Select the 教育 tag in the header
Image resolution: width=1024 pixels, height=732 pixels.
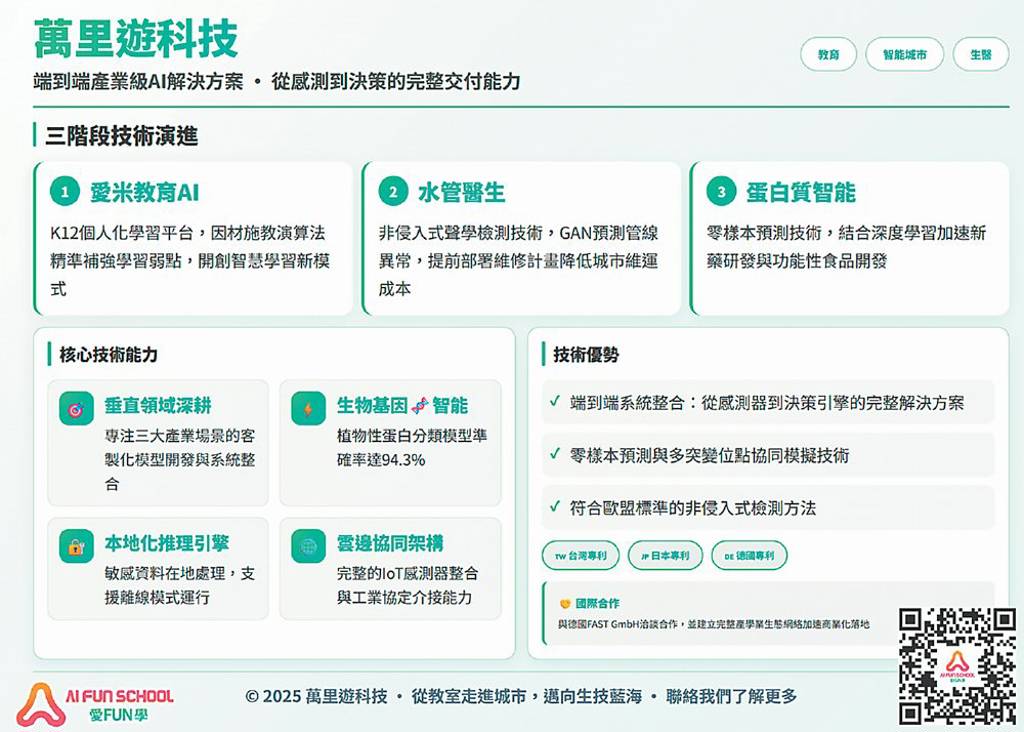[x=828, y=55]
